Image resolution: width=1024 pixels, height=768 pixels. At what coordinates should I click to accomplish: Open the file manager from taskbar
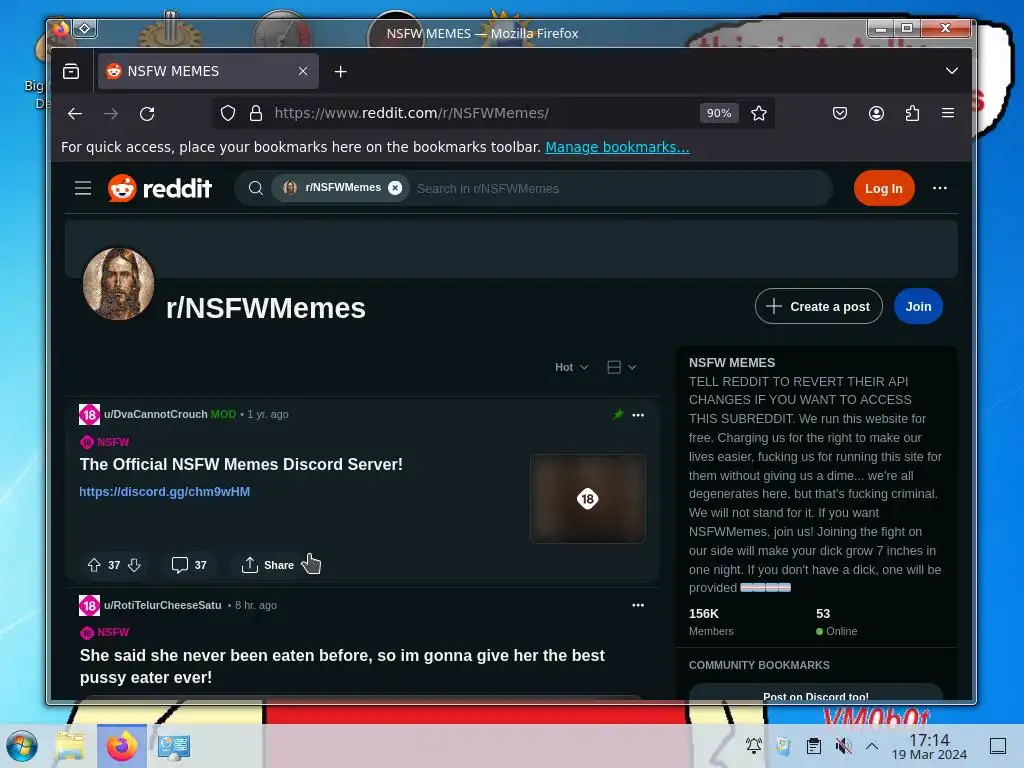pyautogui.click(x=70, y=746)
